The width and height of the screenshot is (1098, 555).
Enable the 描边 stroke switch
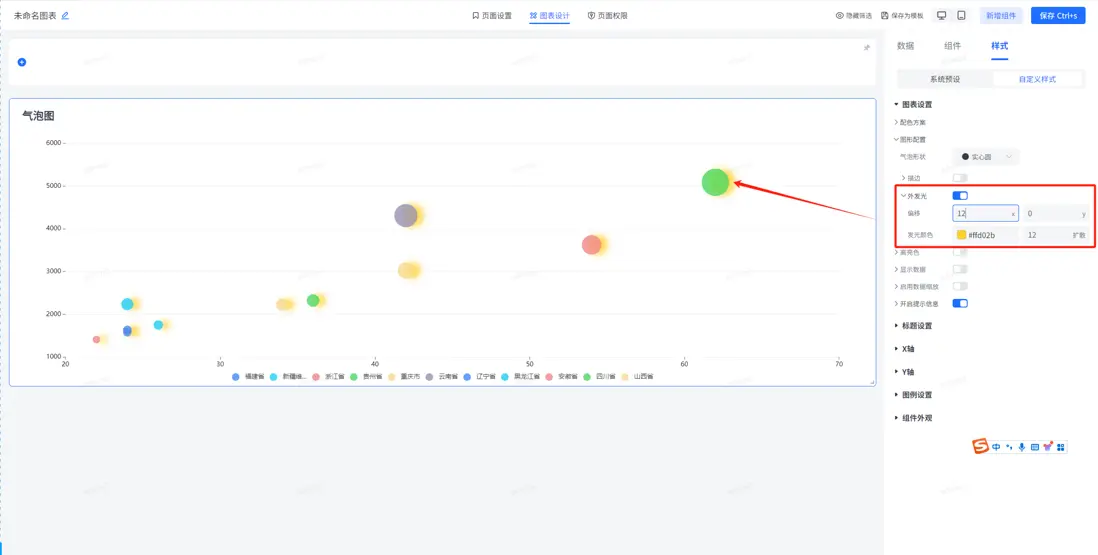tap(960, 178)
